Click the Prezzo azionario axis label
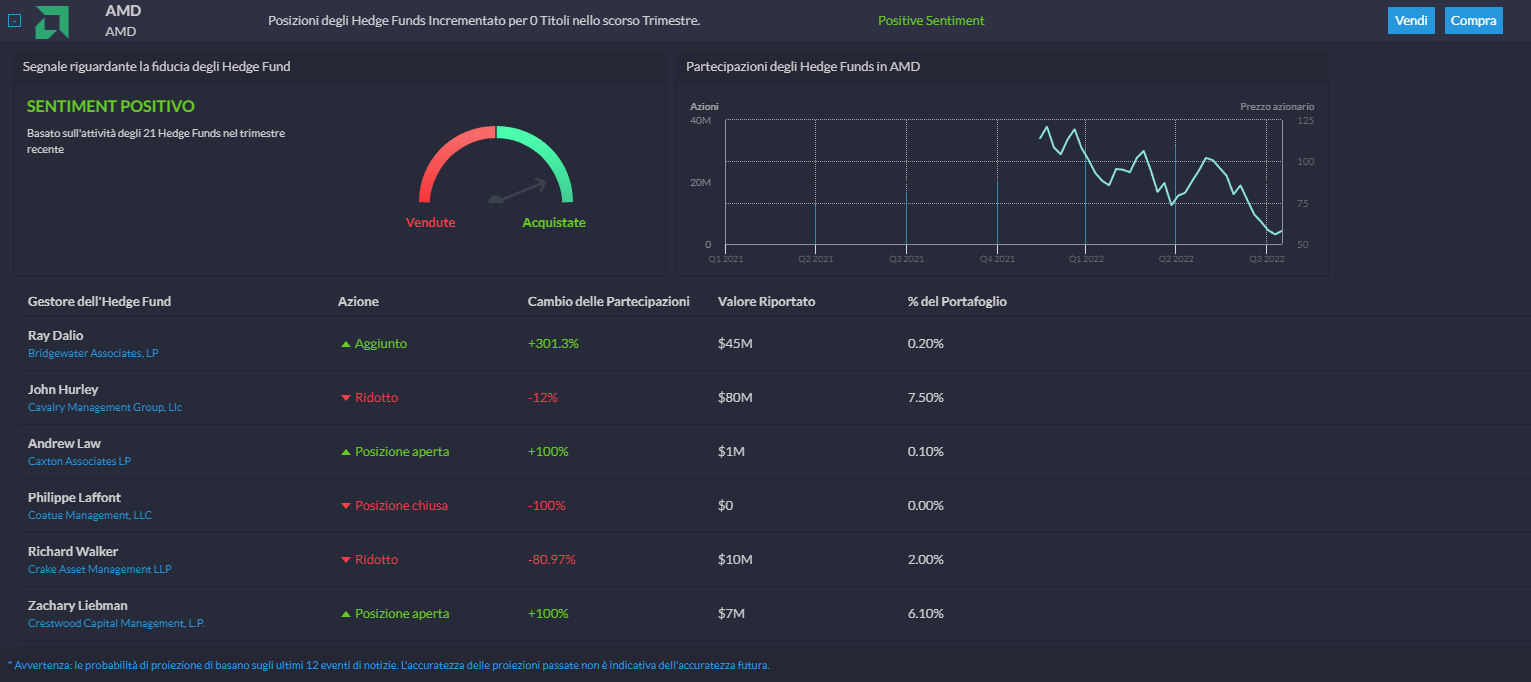1531x682 pixels. (x=1277, y=106)
